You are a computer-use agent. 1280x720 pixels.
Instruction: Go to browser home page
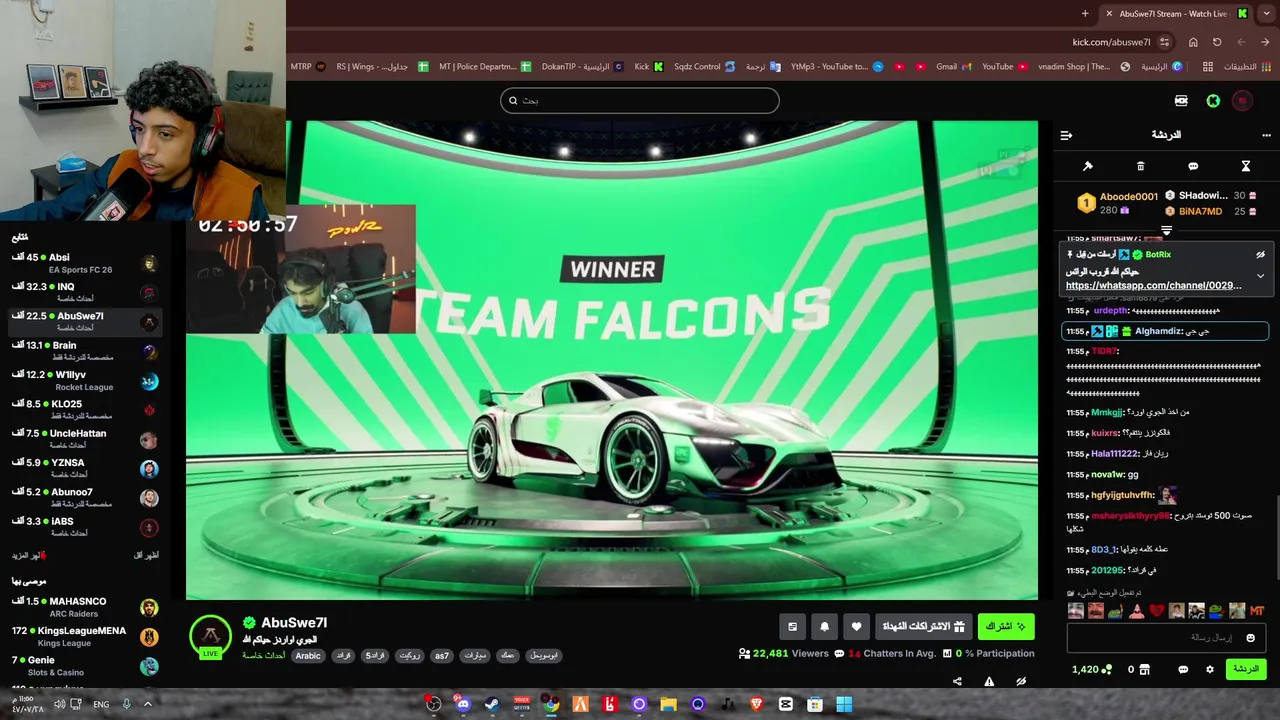[x=1193, y=42]
